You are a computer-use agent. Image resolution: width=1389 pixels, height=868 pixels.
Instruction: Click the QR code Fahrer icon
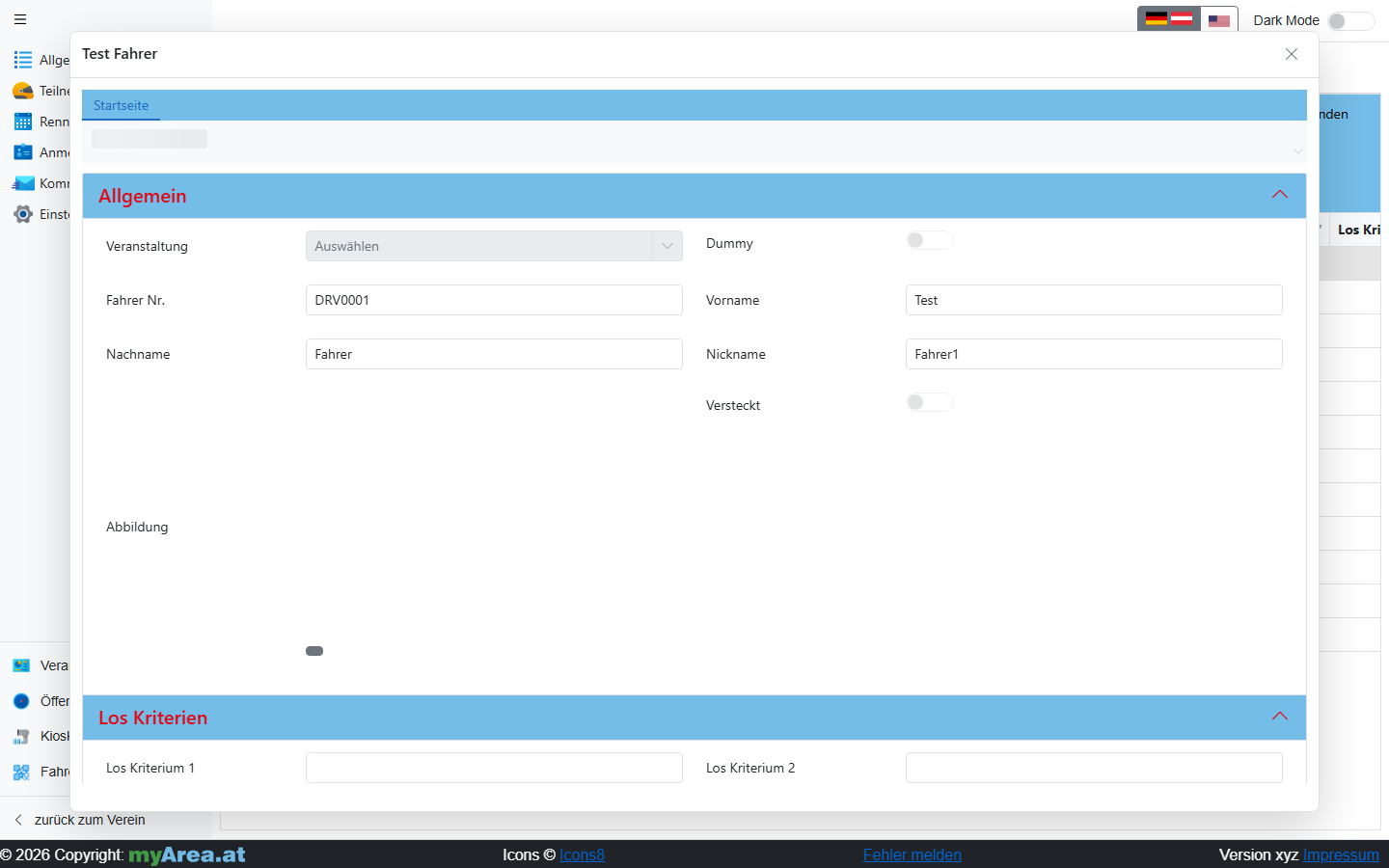tap(21, 772)
